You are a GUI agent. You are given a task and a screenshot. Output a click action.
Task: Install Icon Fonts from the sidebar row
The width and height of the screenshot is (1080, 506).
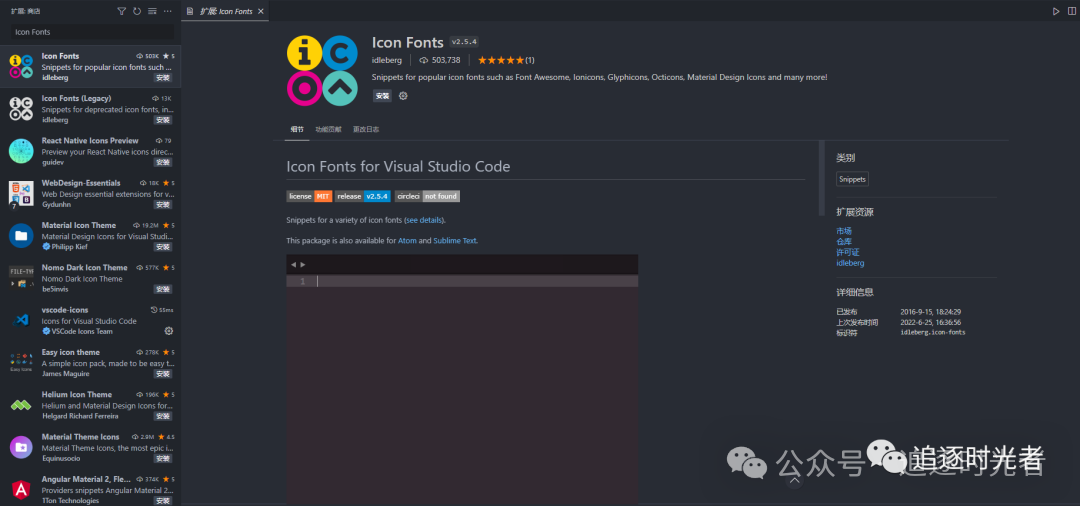pos(163,78)
